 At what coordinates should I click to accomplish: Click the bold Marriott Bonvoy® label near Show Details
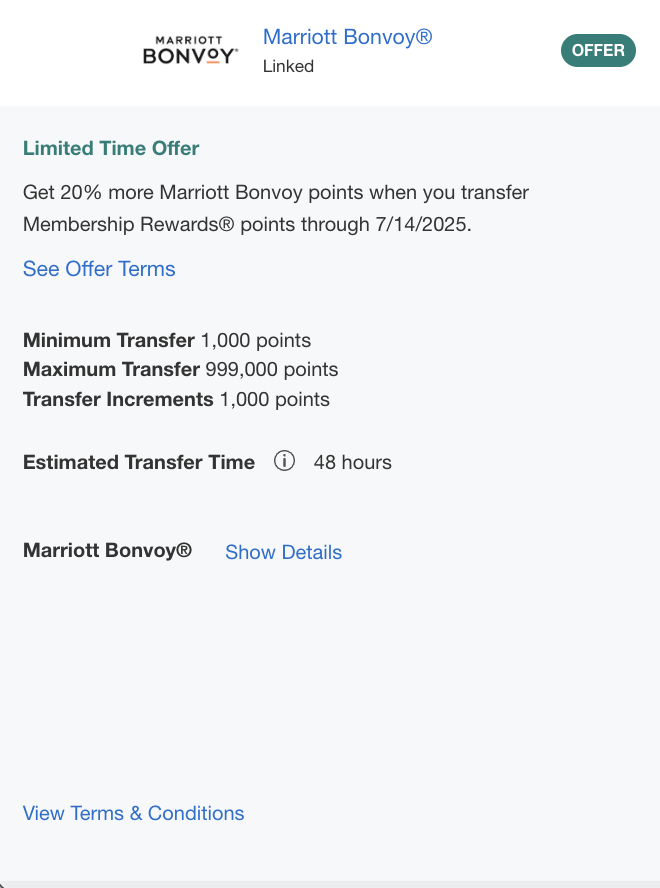(x=107, y=550)
